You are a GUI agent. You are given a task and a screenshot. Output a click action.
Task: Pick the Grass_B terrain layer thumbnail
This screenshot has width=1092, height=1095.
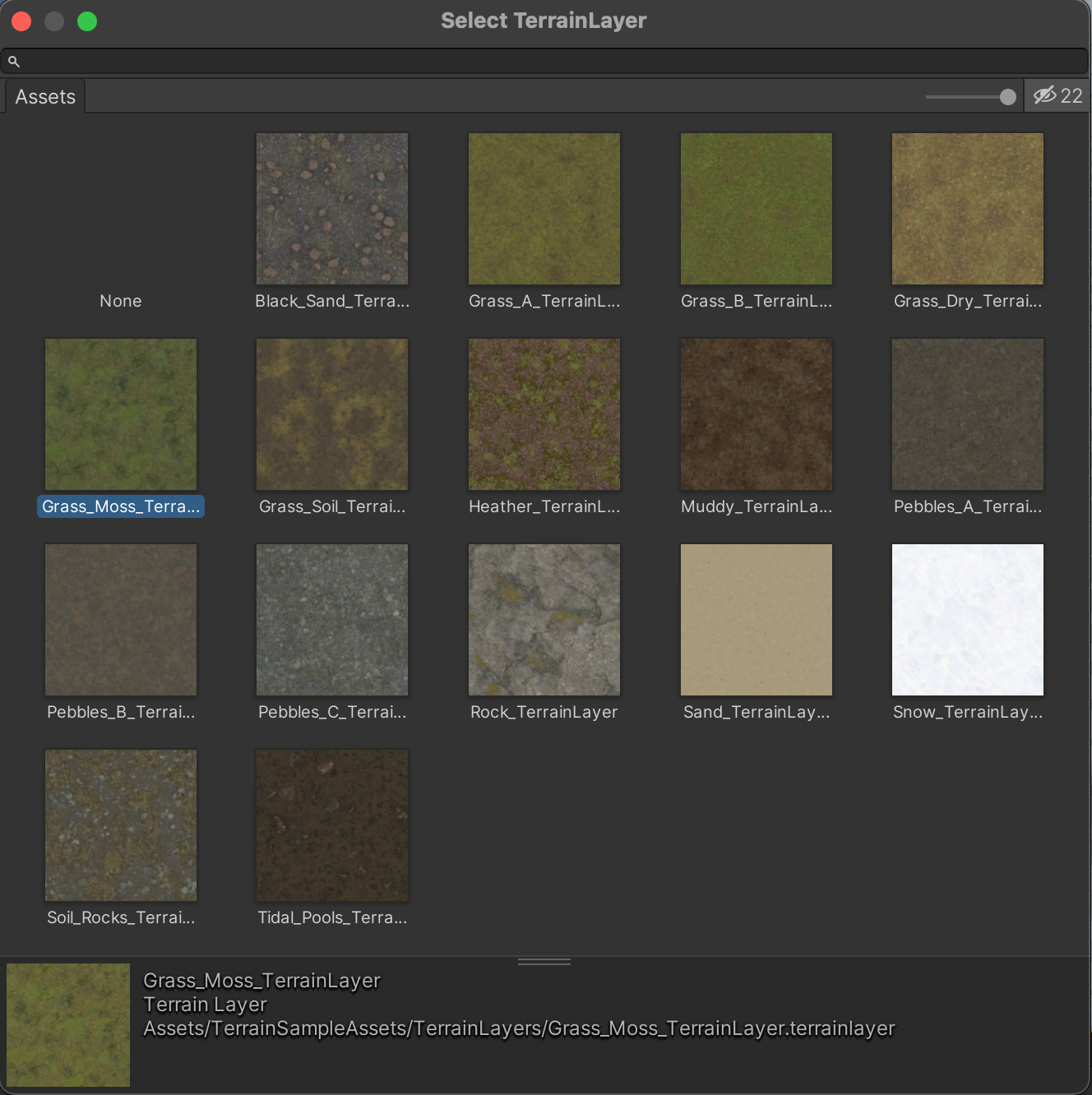click(756, 209)
